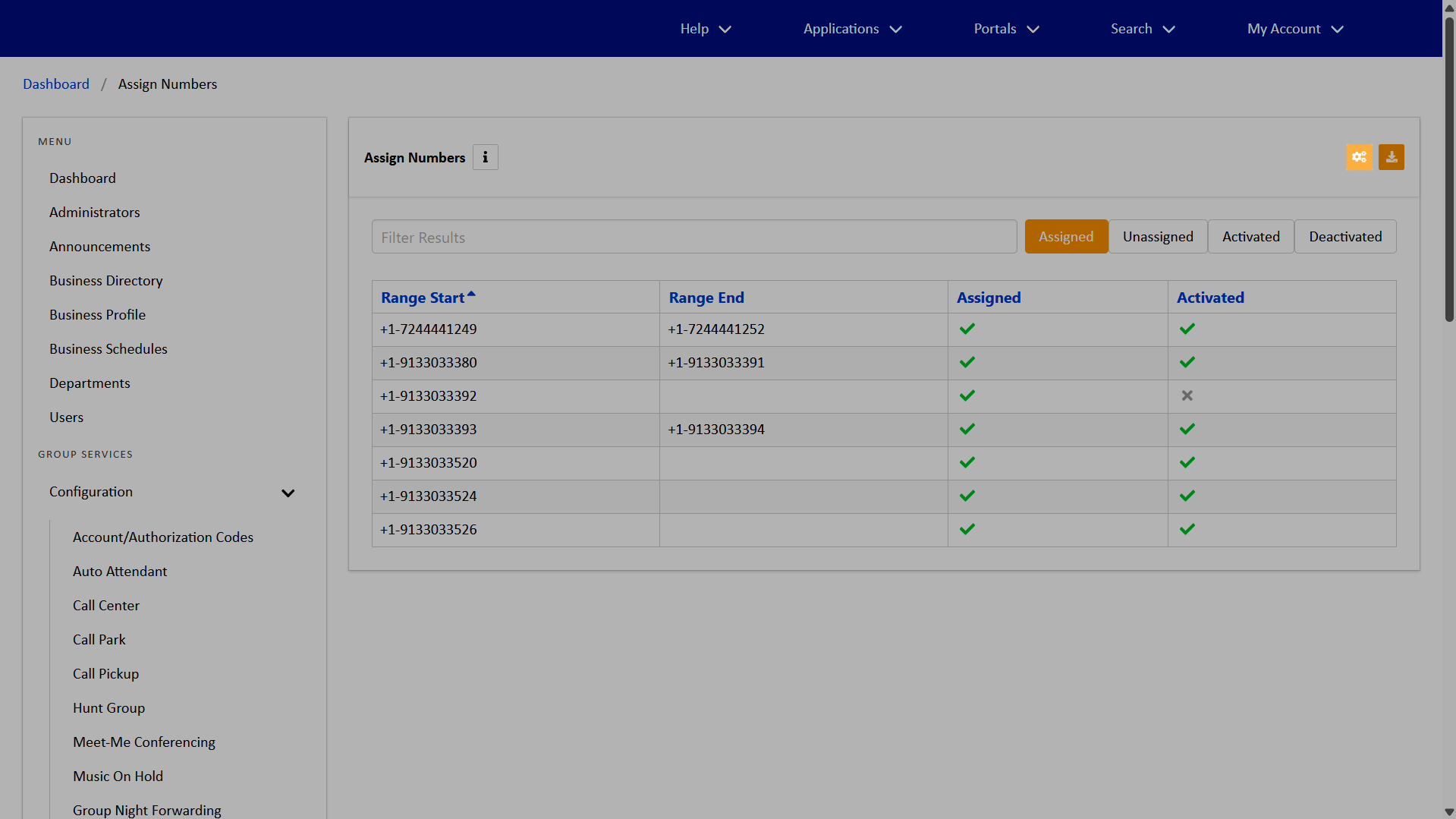Open the gears settings icon button
Screen dimensions: 1456x819
pyautogui.click(x=1359, y=157)
